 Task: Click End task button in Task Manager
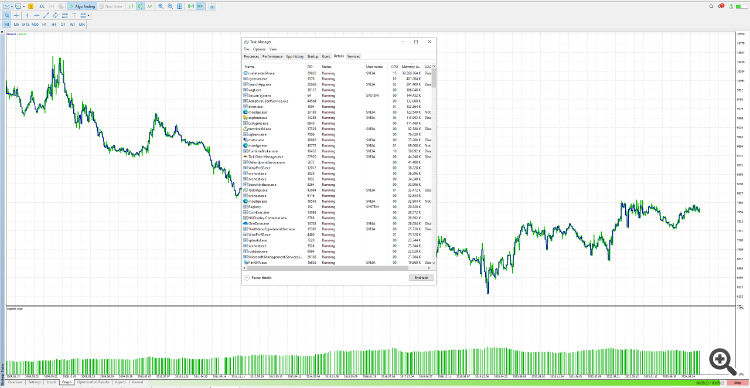coord(421,277)
